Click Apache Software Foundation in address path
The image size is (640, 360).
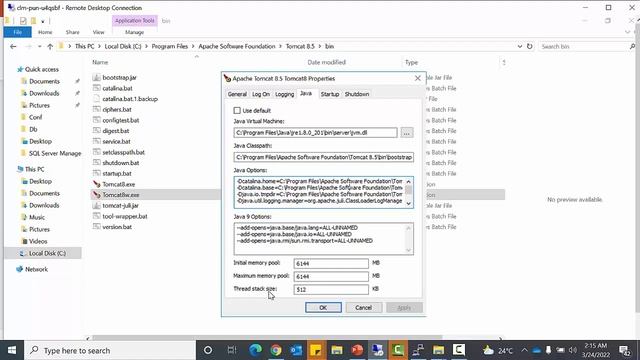click(237, 47)
